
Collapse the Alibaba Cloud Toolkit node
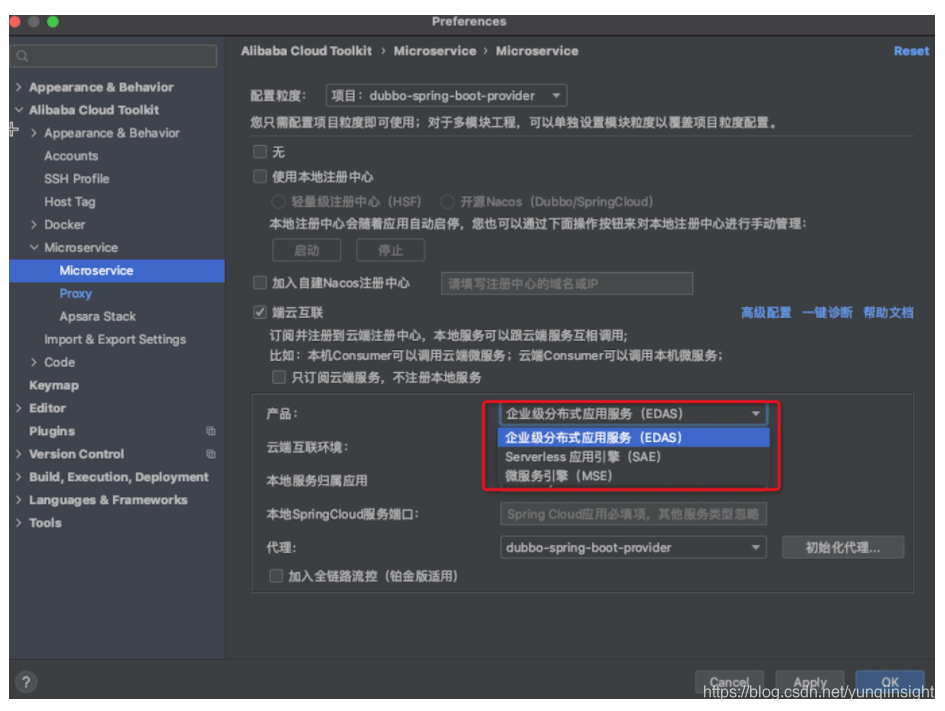pyautogui.click(x=19, y=110)
